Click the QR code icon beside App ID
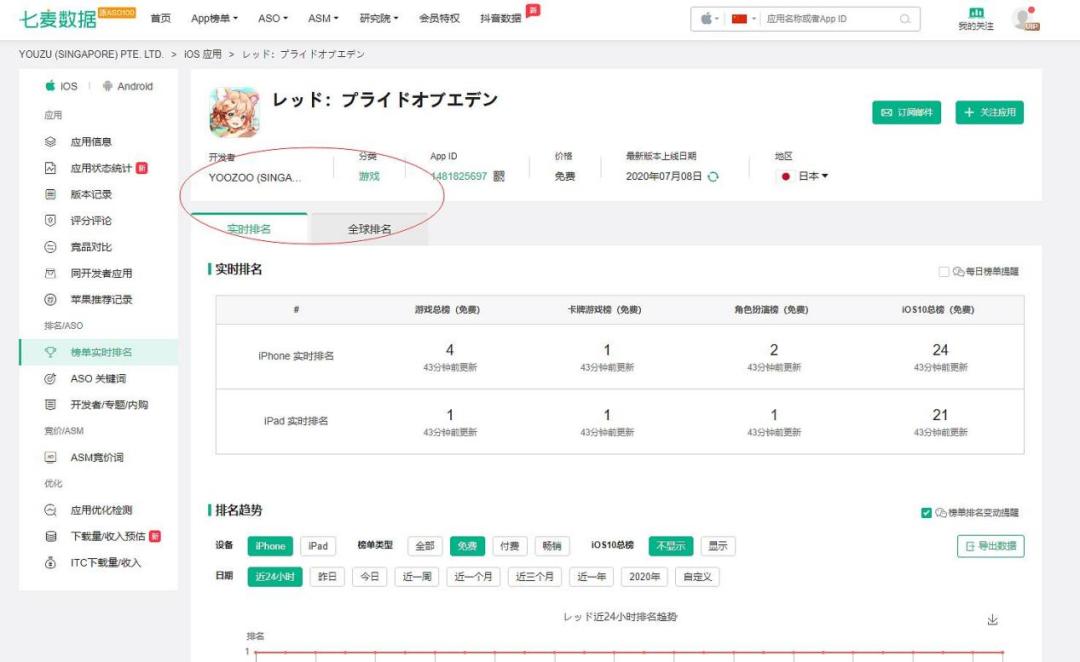1080x662 pixels. click(499, 176)
